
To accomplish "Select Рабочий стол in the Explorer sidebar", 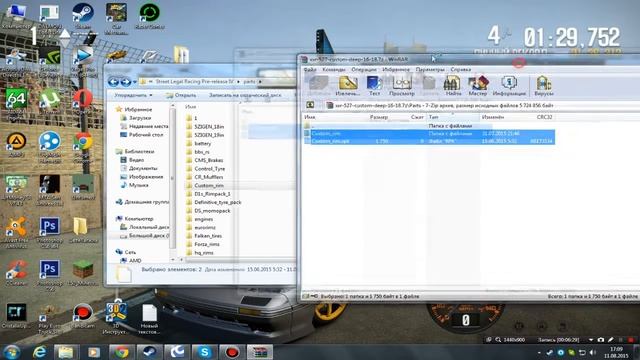I will click(146, 134).
